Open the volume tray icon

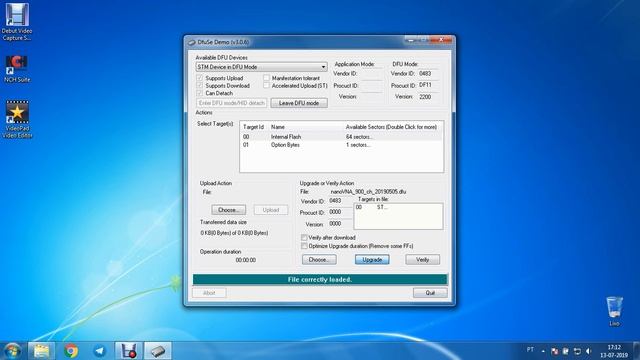click(588, 351)
